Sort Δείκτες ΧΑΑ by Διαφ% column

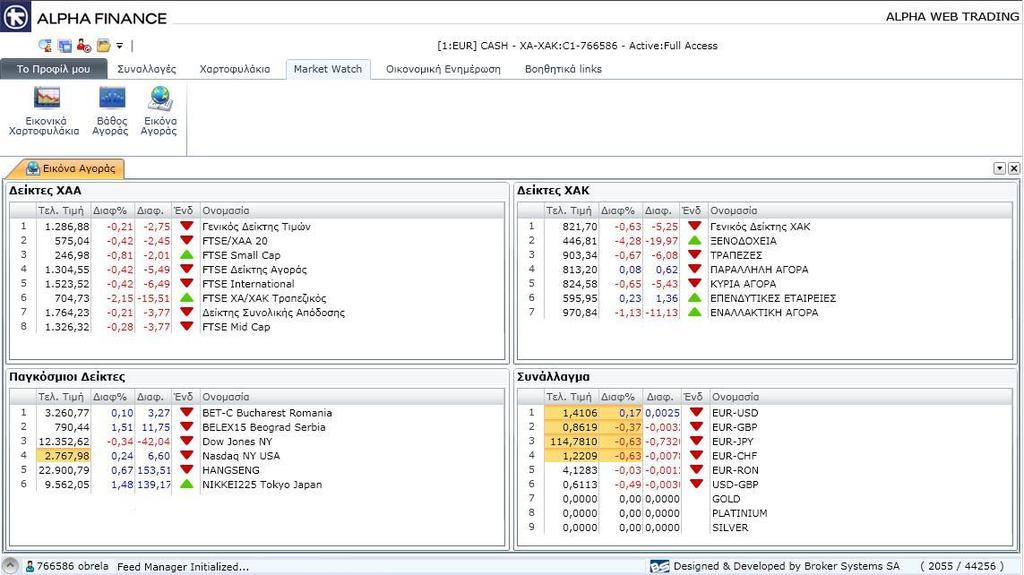110,210
